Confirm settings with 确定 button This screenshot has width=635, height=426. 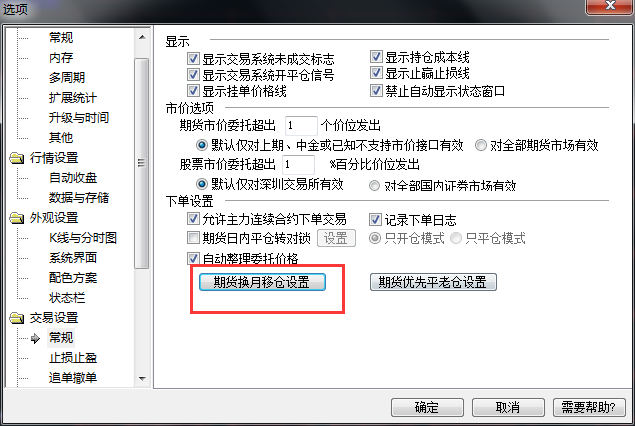[427, 407]
